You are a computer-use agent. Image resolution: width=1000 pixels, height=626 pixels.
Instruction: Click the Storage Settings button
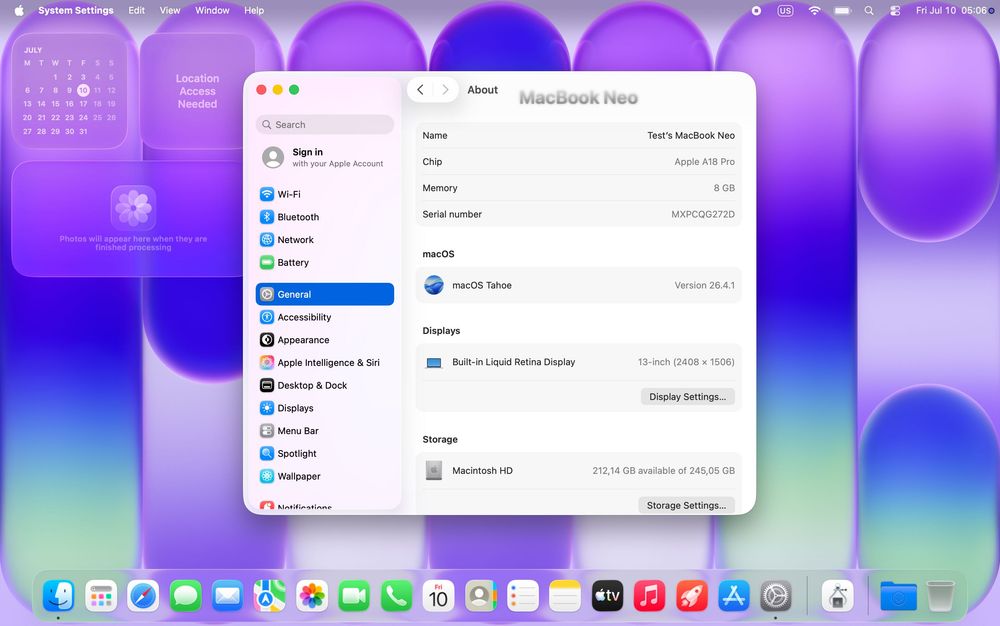pos(686,506)
